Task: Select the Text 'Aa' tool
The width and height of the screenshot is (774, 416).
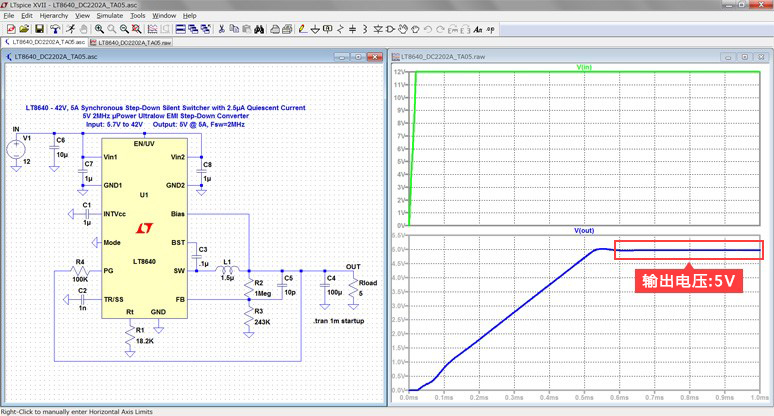Action: point(477,29)
